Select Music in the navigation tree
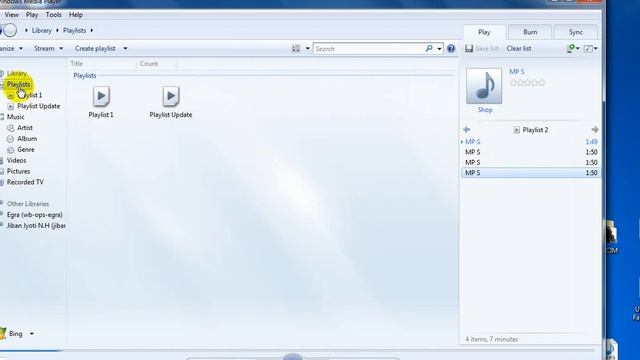640x360 pixels. pyautogui.click(x=16, y=117)
